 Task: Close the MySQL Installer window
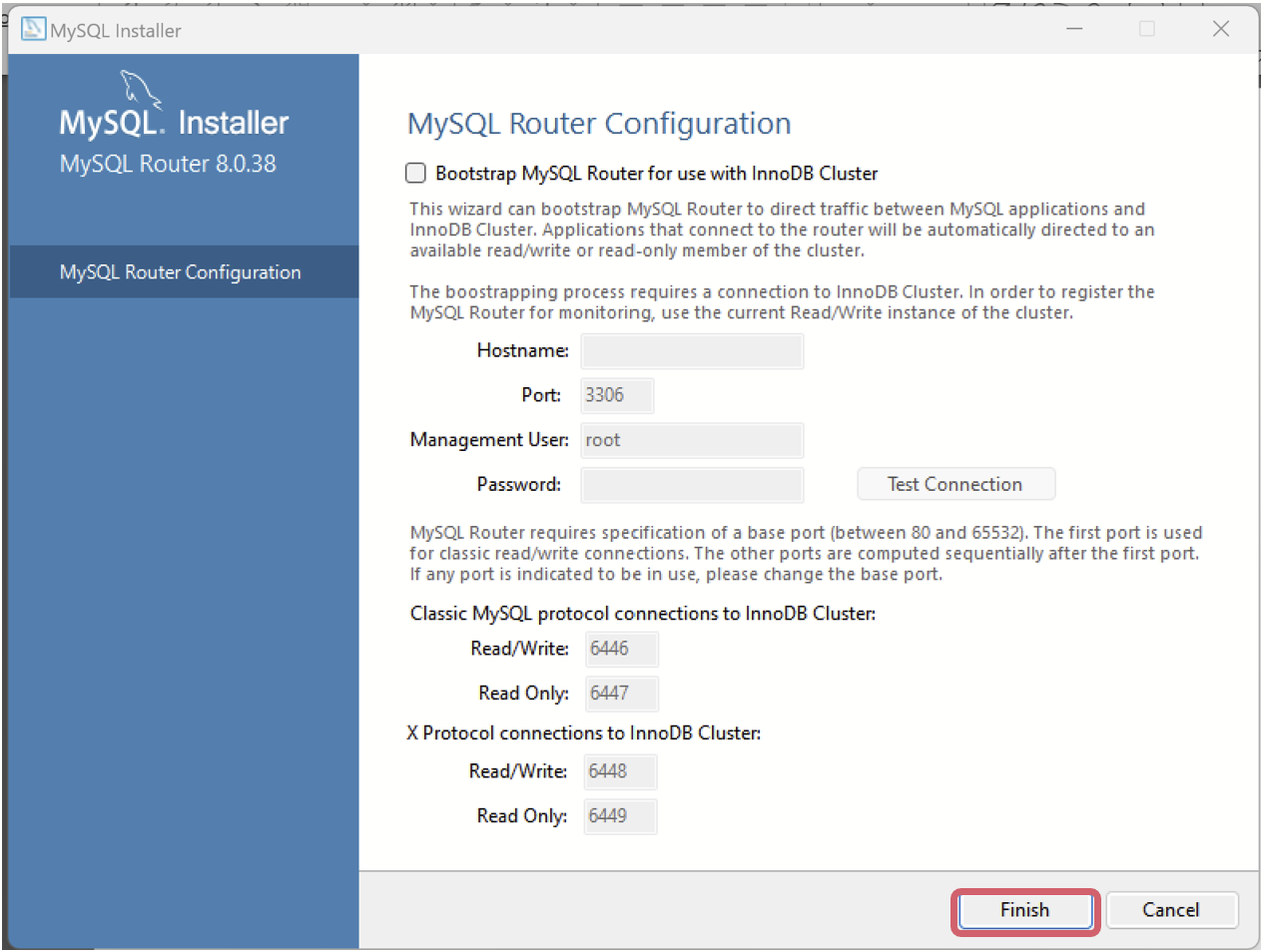(1221, 29)
